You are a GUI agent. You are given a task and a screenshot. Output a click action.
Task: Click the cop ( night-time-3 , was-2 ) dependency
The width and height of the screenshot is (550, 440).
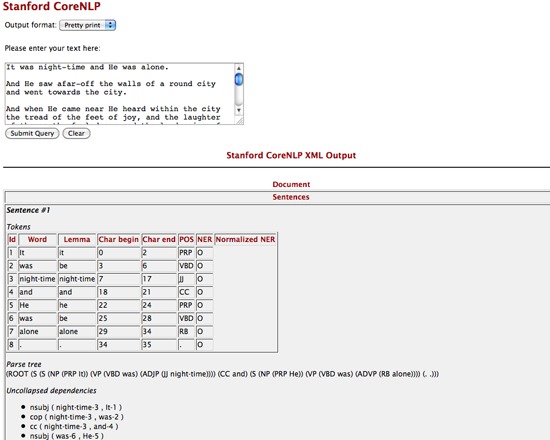[76, 417]
